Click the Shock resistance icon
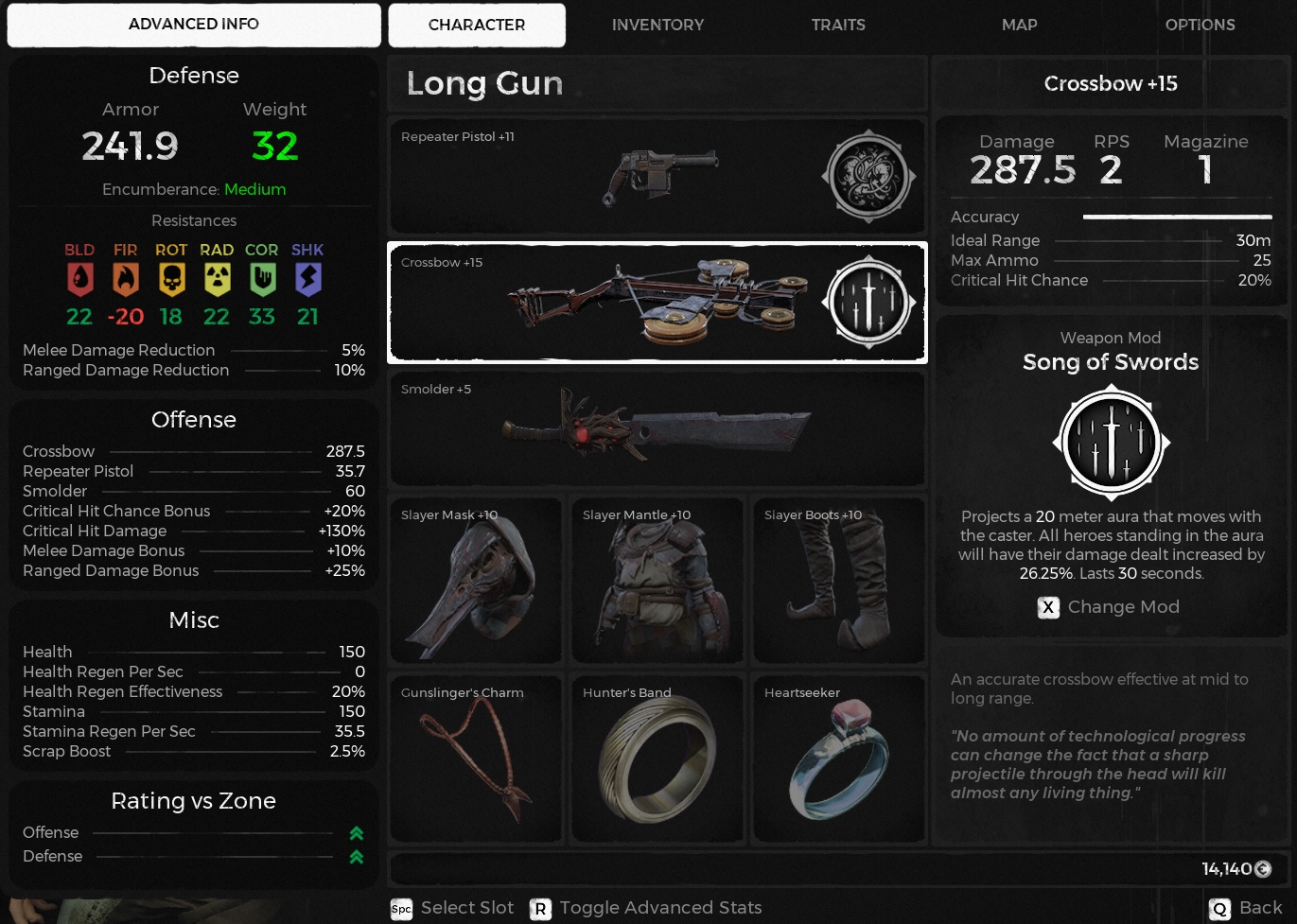1297x924 pixels. click(x=307, y=279)
